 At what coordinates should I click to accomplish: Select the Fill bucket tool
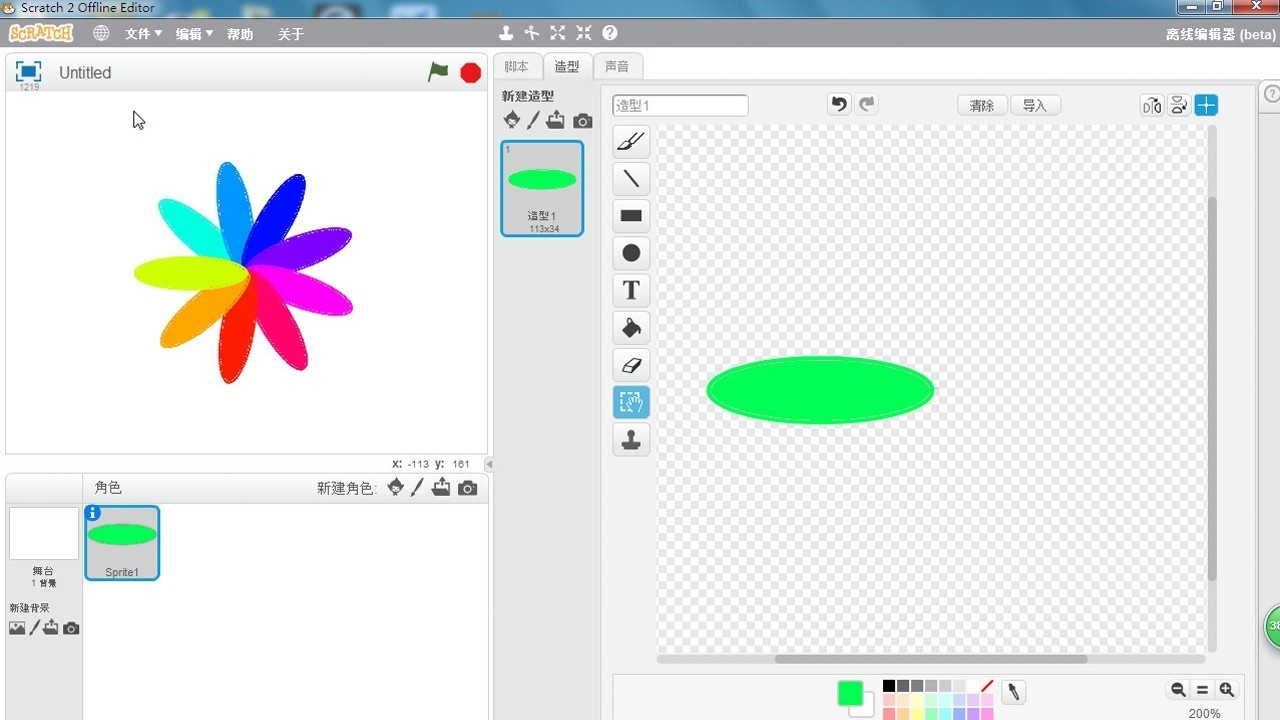click(x=631, y=328)
